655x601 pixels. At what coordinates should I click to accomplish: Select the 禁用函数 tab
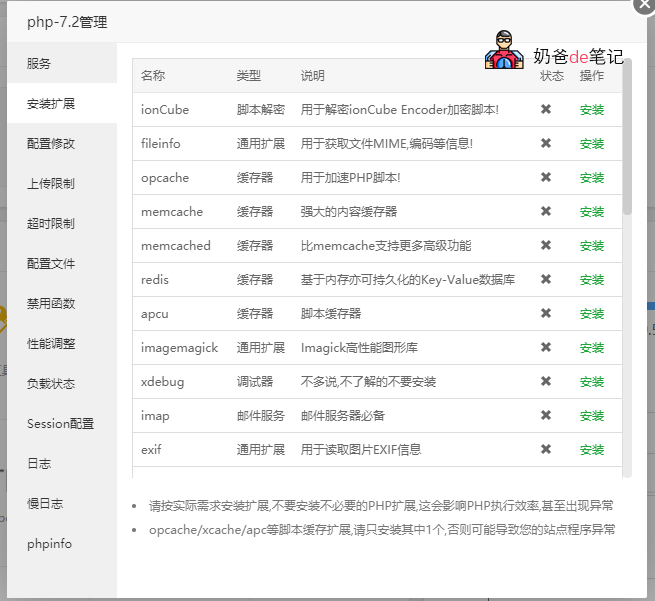coord(51,304)
